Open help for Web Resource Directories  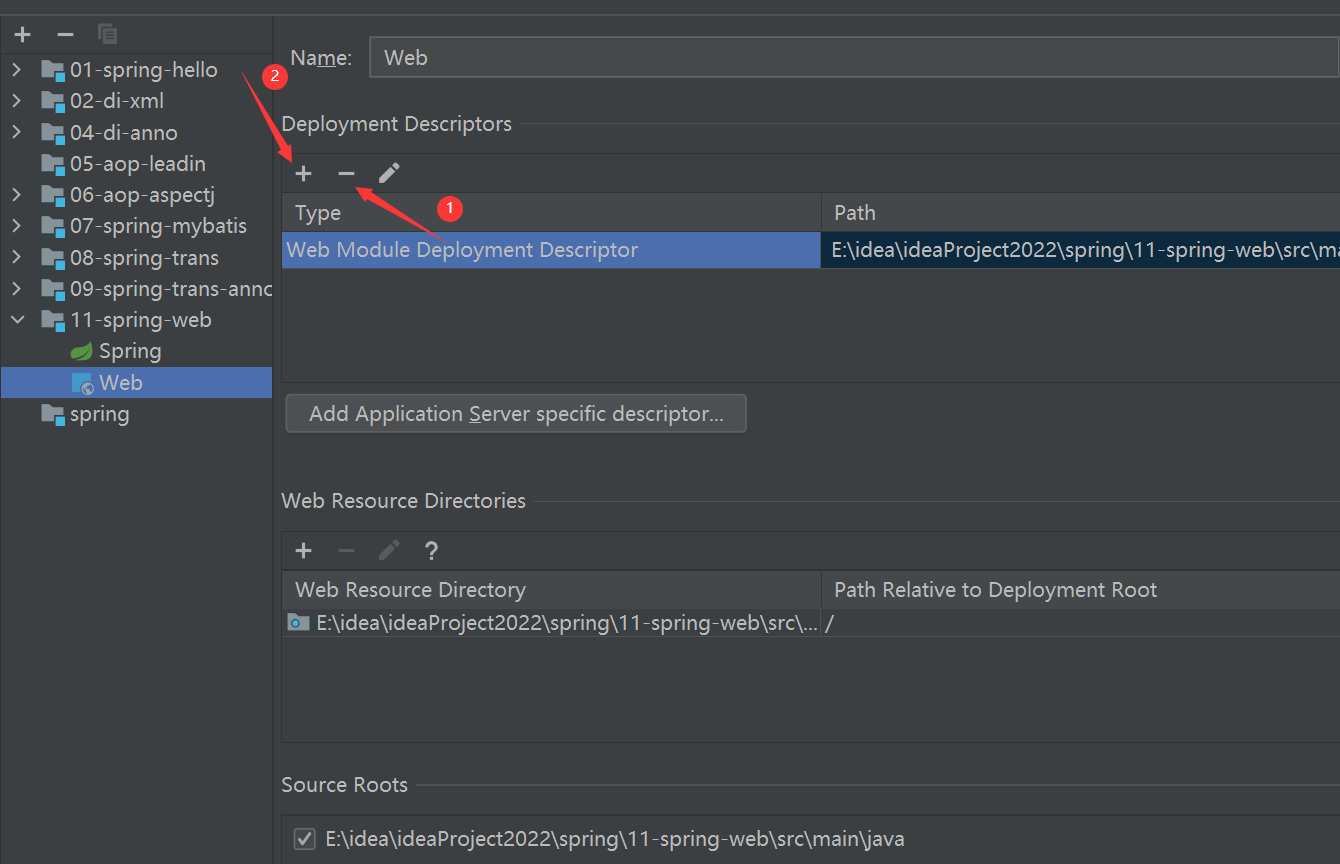(x=431, y=551)
